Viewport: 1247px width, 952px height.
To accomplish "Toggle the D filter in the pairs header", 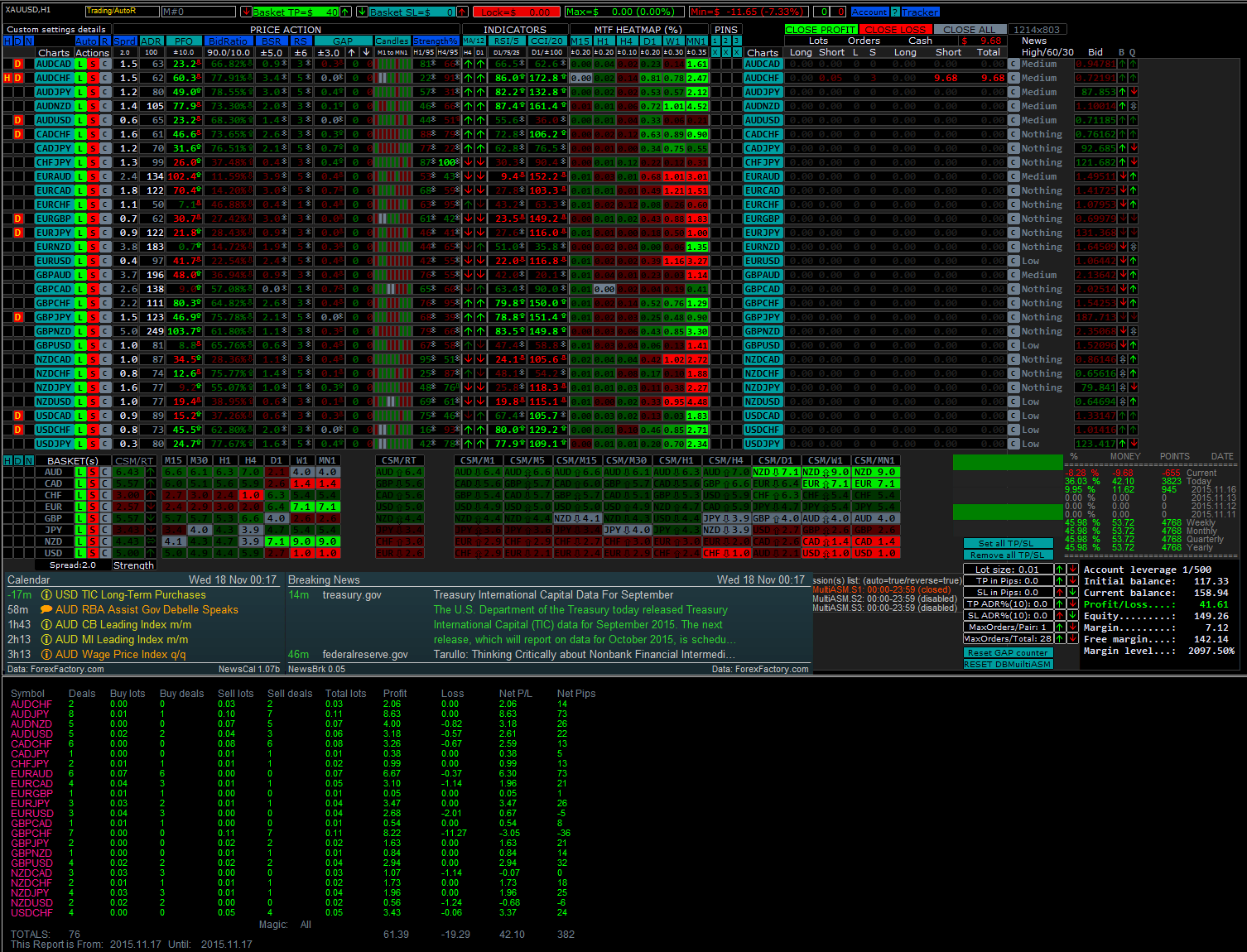I will tap(18, 41).
